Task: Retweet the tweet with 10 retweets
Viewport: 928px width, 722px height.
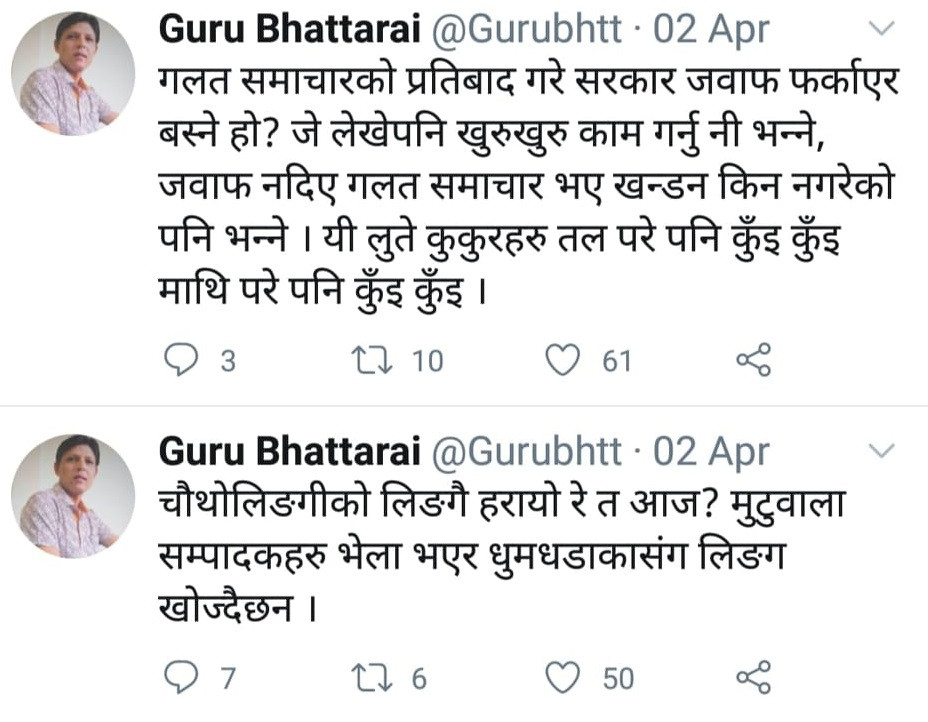Action: click(x=375, y=360)
